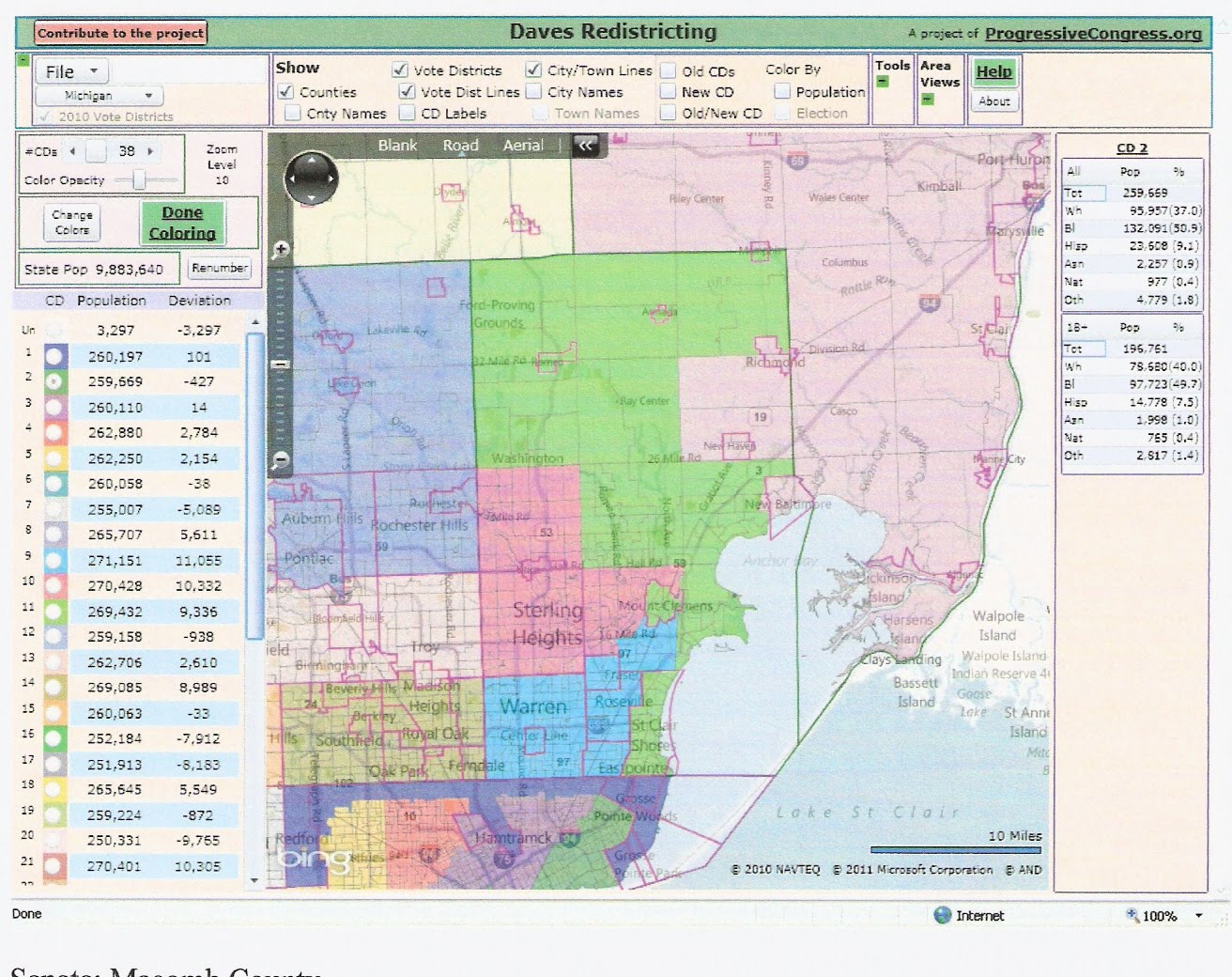Increase number of CDs with right arrow
1232x977 pixels.
150,150
